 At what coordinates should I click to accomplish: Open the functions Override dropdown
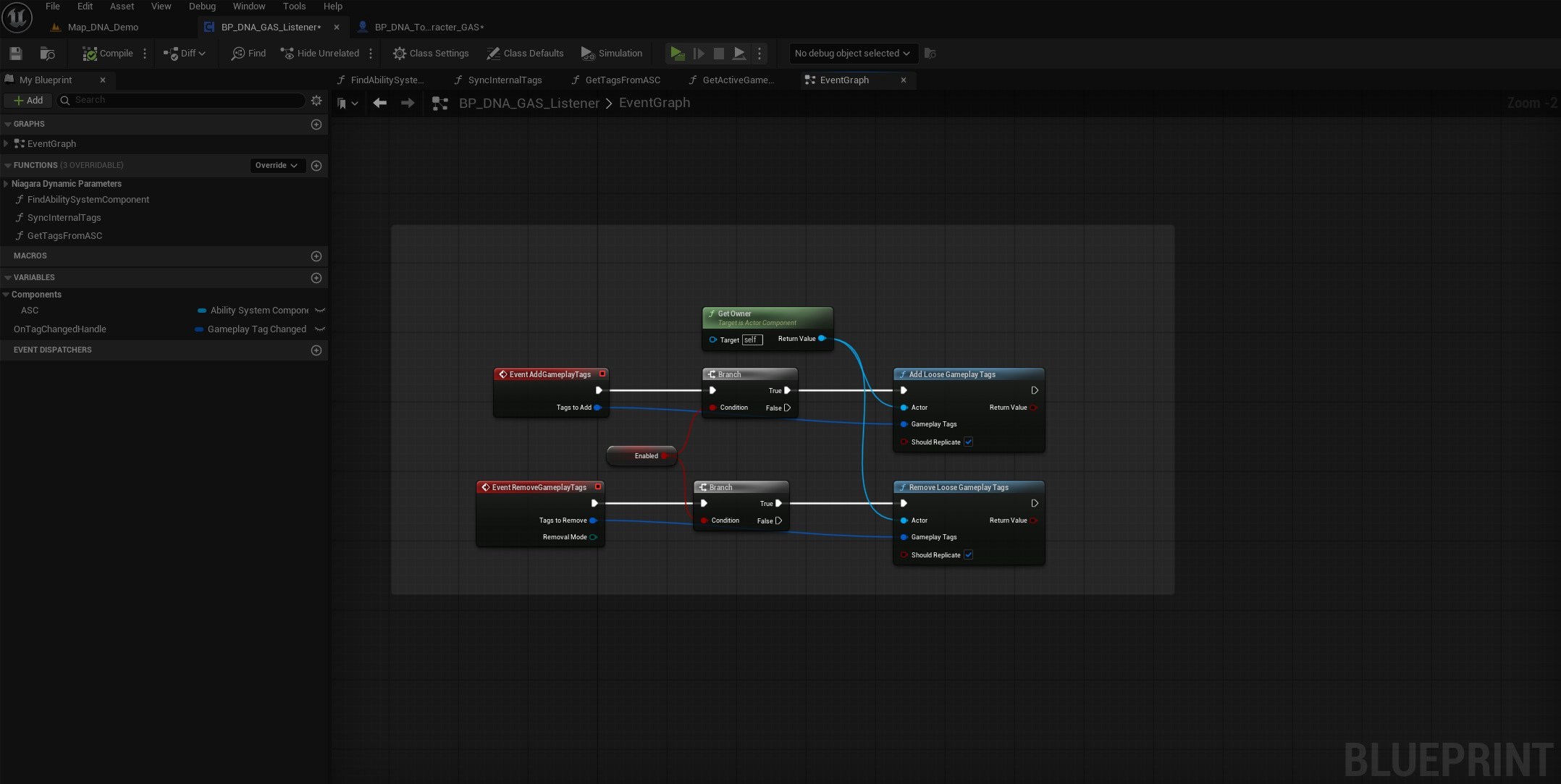(276, 165)
